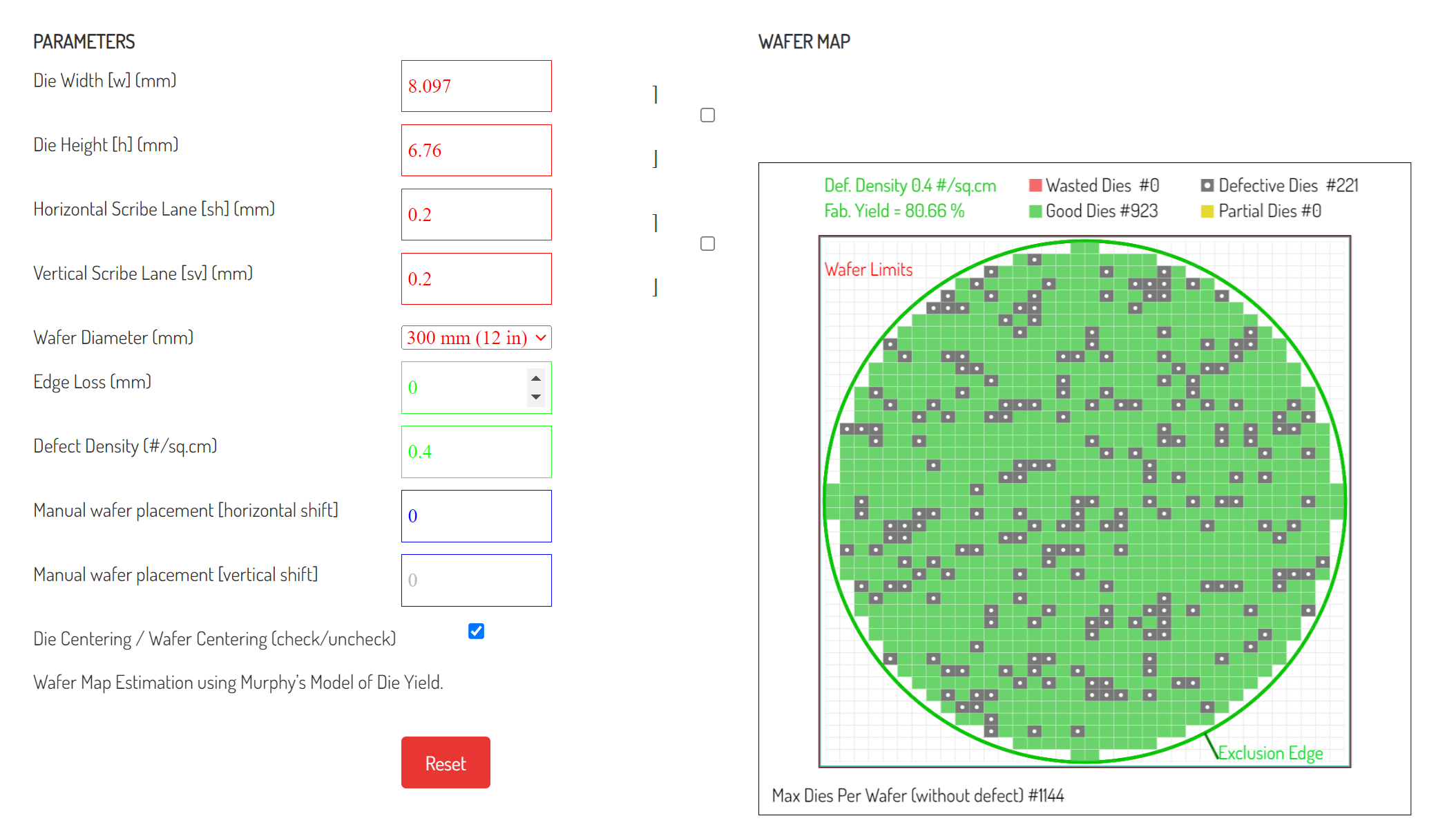The height and width of the screenshot is (825, 1456).
Task: Click the green Good Dies legend square
Action: point(1035,211)
